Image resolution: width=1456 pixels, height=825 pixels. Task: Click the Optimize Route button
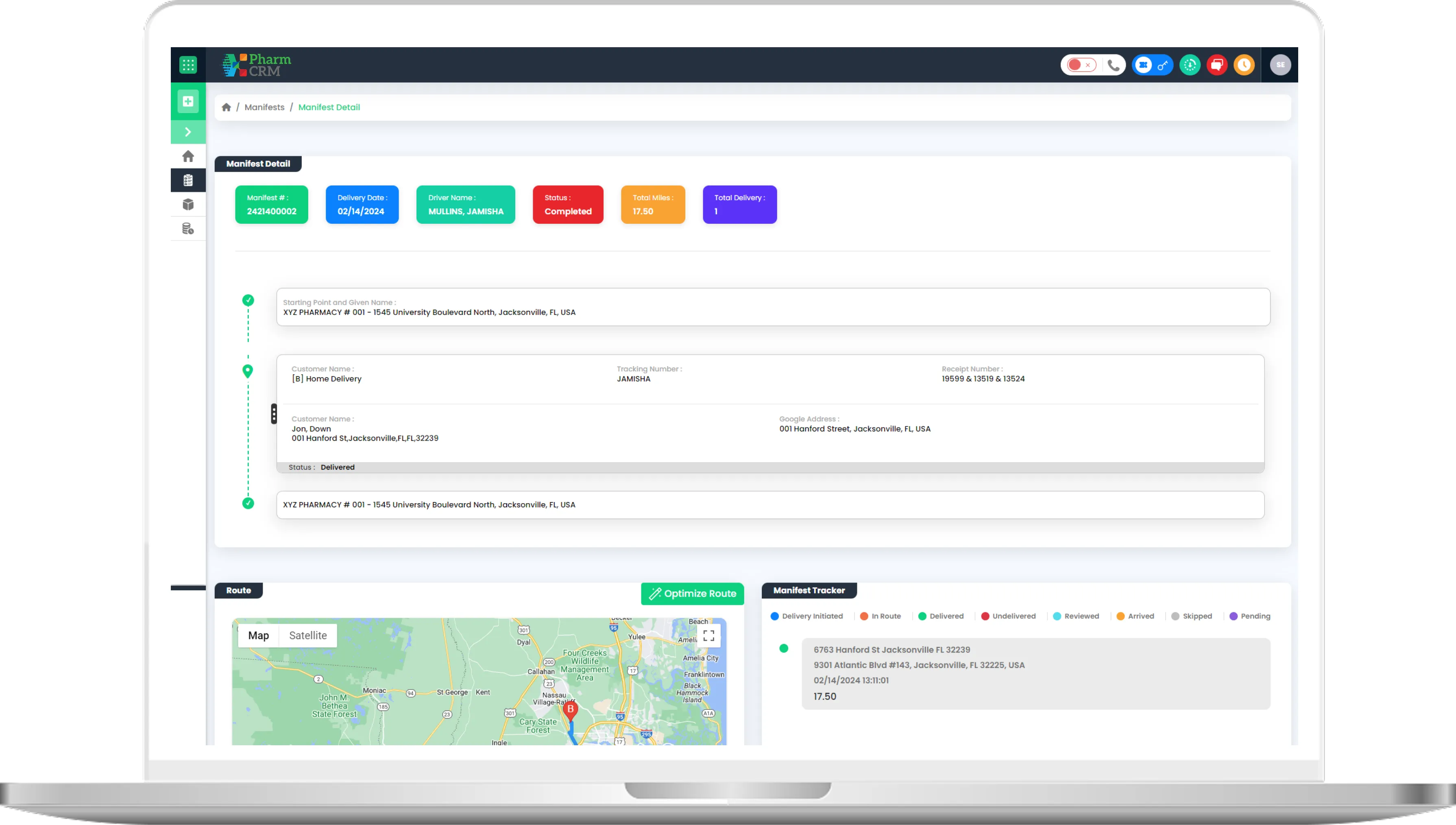[692, 594]
